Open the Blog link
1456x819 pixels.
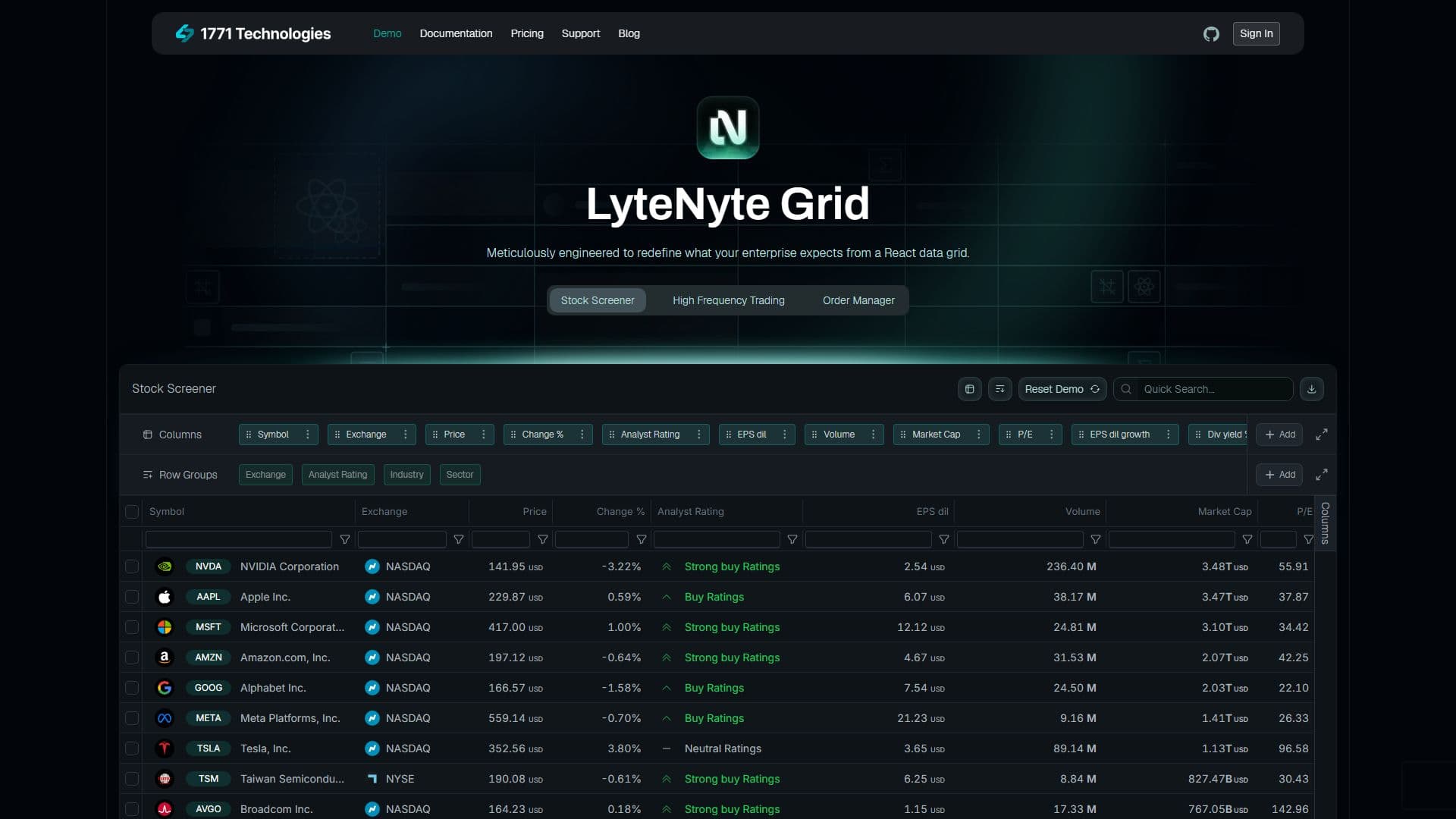point(629,33)
